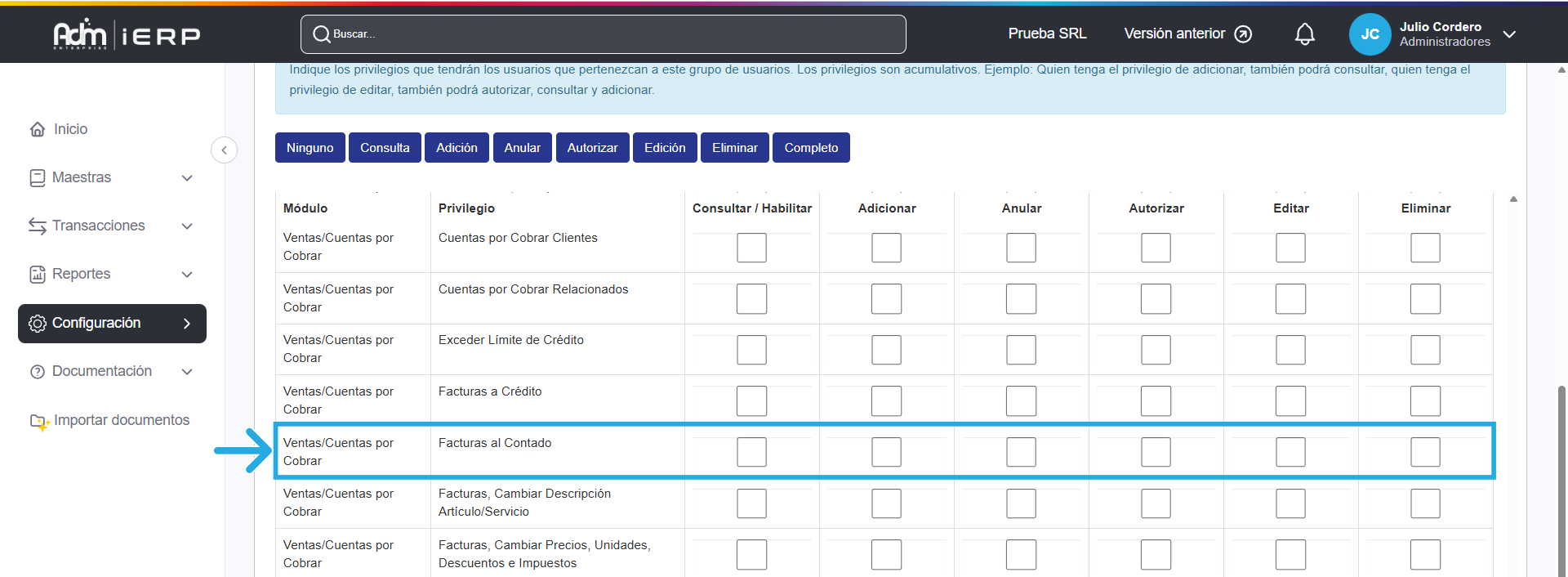Screen dimensions: 1568x577
Task: Click the Configuración gear icon
Action: coord(38,324)
